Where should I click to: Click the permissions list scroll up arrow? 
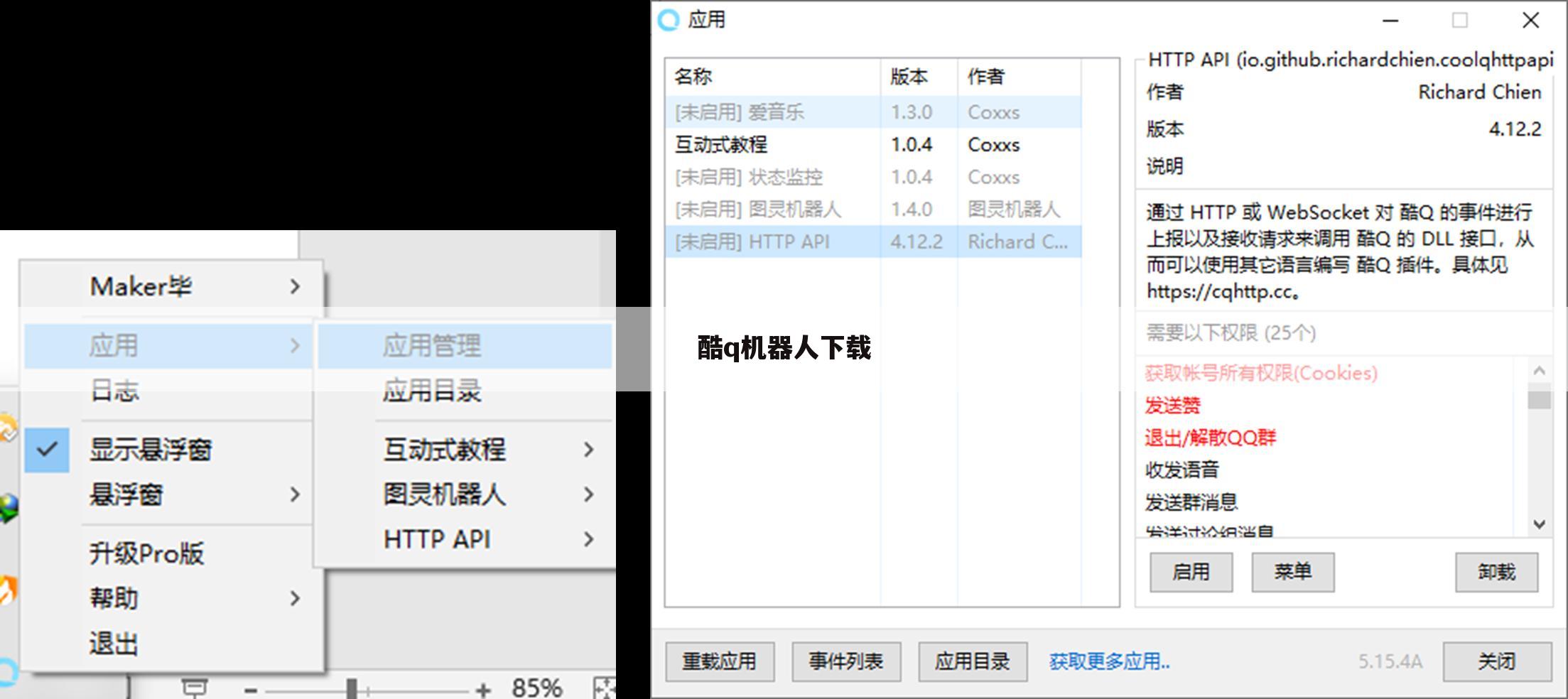1539,370
